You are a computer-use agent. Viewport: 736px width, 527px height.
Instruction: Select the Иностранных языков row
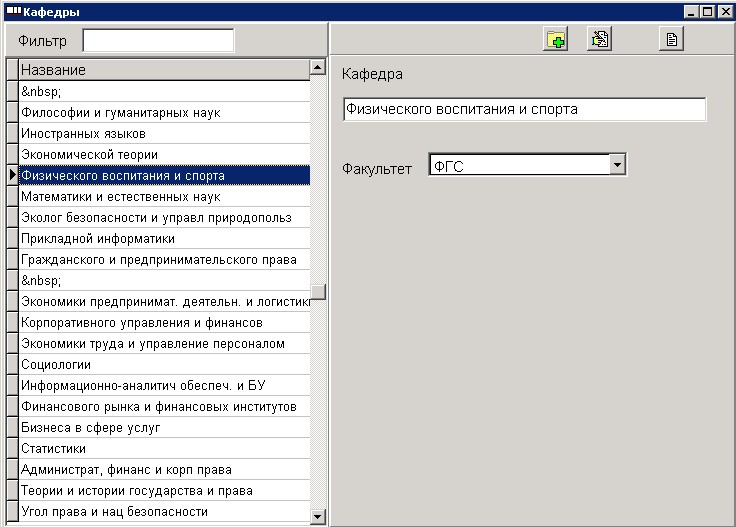point(164,133)
